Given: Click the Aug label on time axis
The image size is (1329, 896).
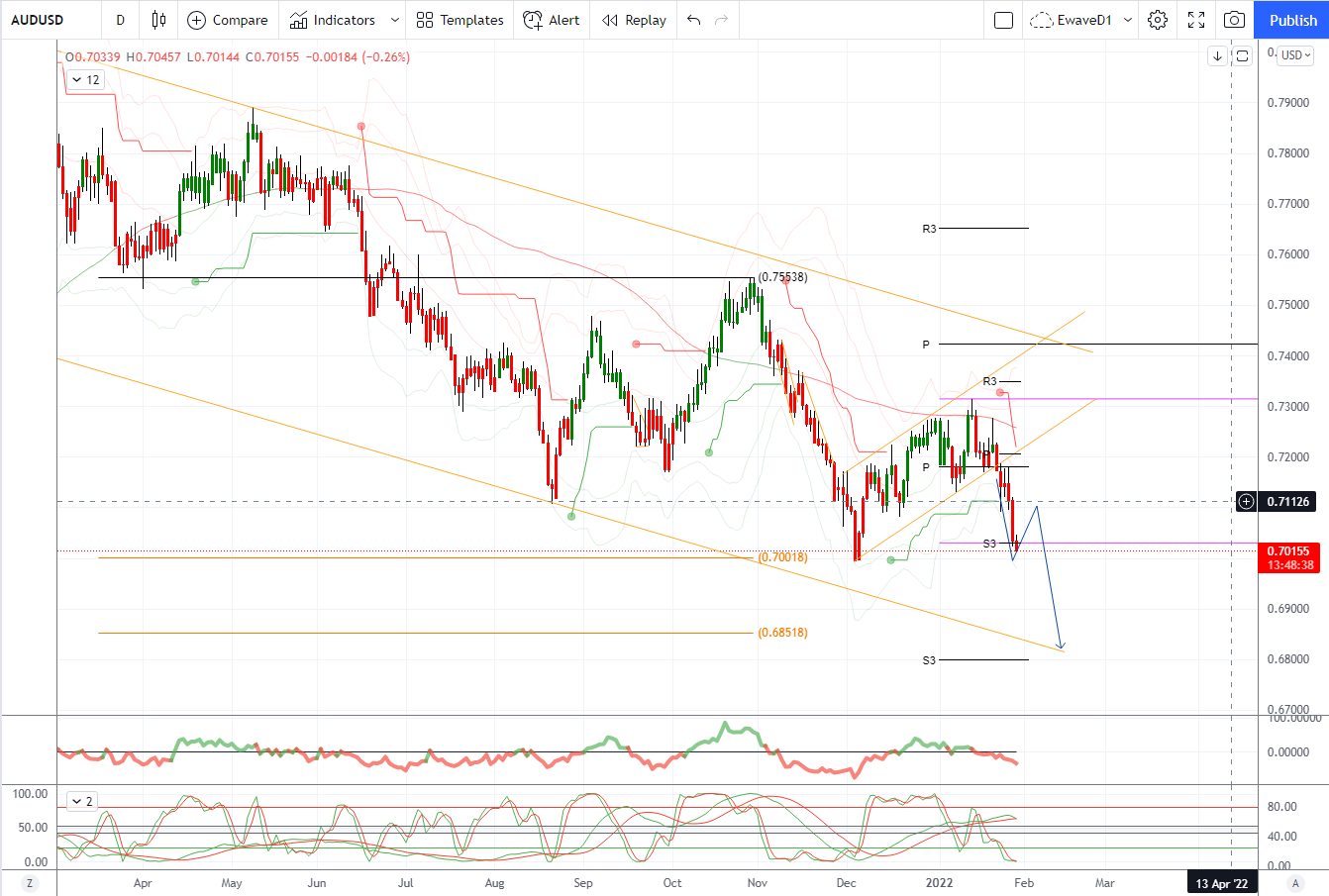Looking at the screenshot, I should [494, 883].
